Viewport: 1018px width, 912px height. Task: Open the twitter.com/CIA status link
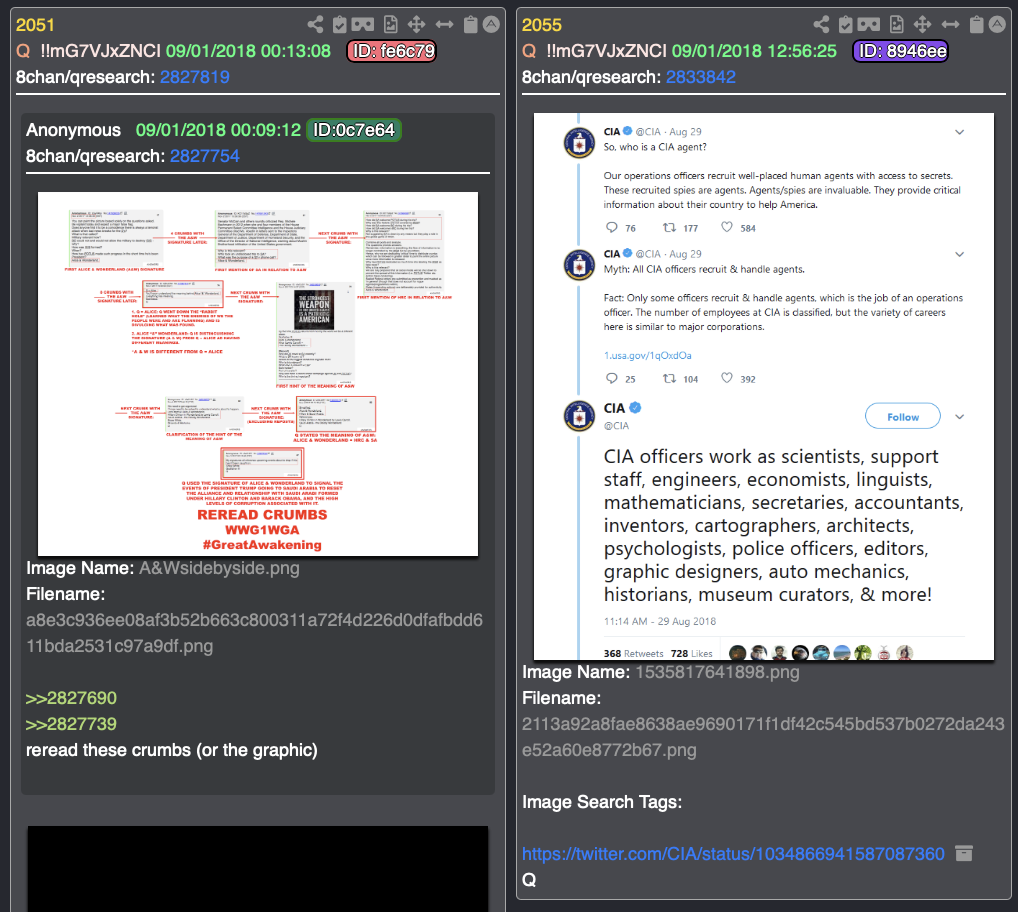pos(733,854)
